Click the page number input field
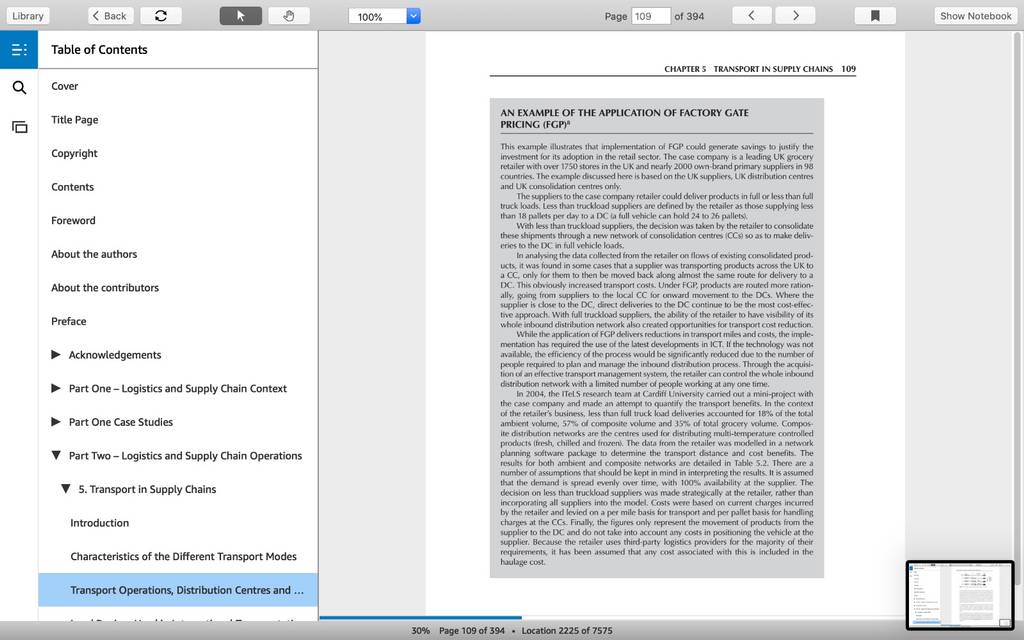Viewport: 1024px width, 640px height. click(x=650, y=16)
